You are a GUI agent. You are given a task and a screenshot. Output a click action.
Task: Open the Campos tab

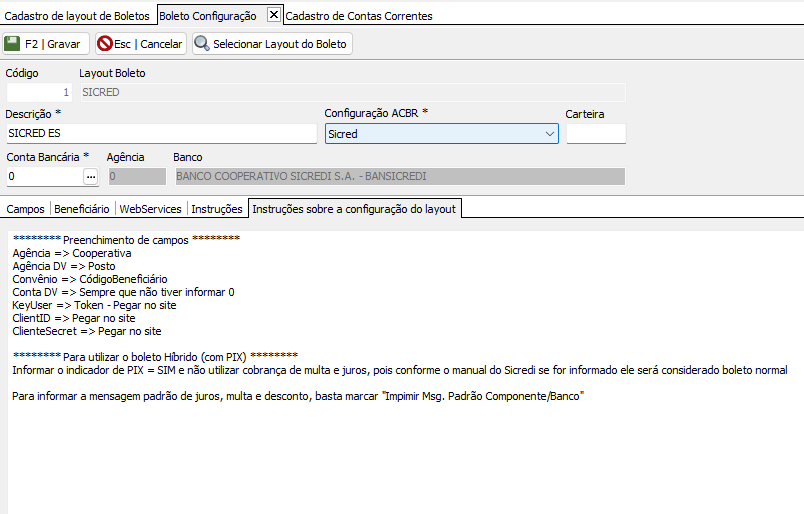pyautogui.click(x=26, y=209)
